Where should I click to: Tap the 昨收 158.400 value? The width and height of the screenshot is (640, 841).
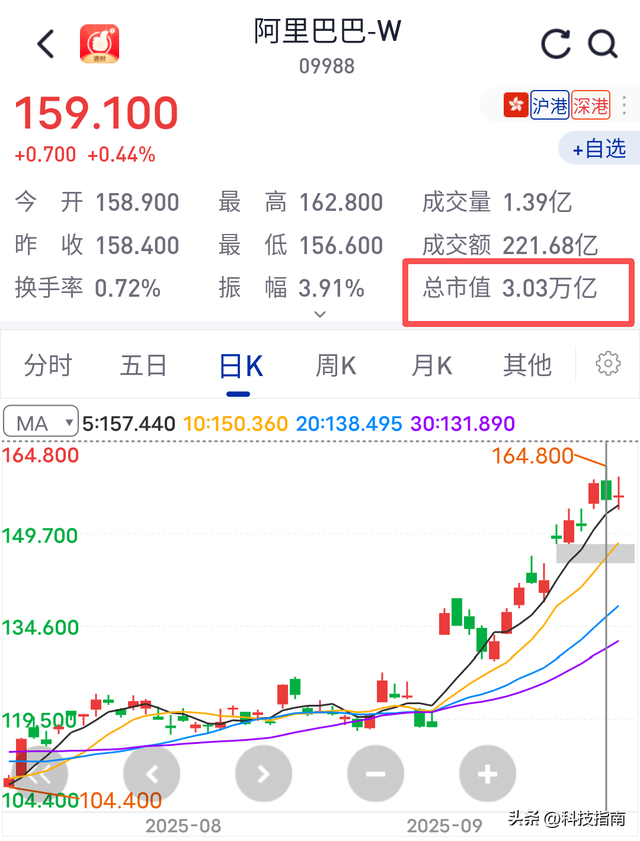click(x=137, y=246)
